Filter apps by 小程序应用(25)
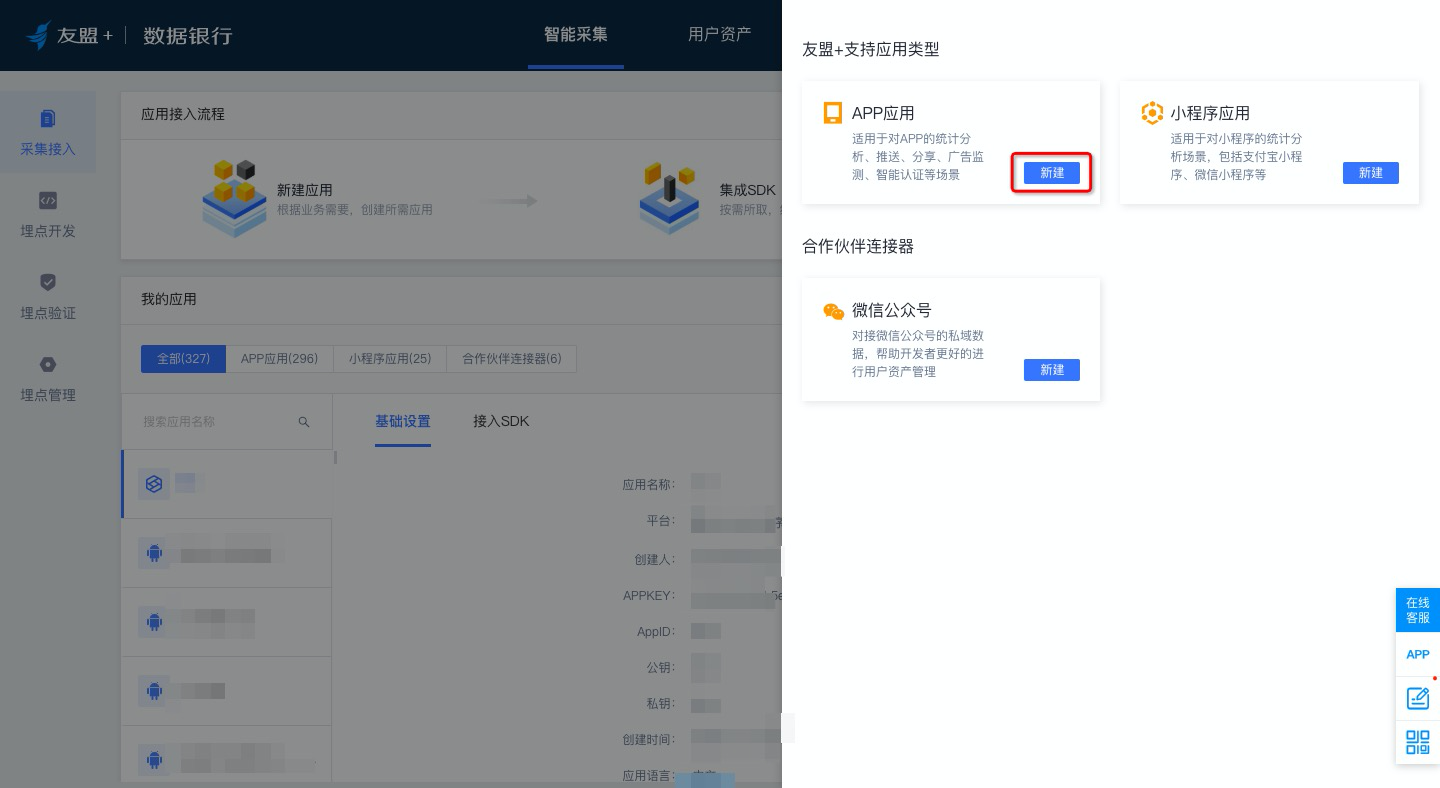 click(x=390, y=359)
